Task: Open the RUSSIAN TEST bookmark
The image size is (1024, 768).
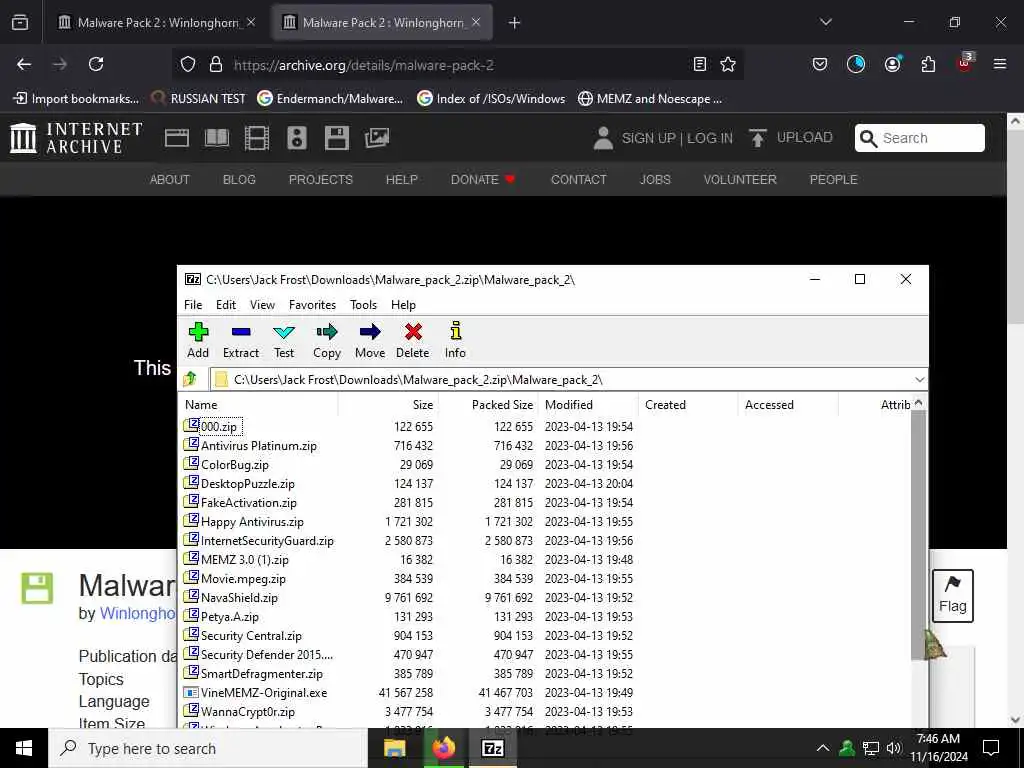Action: pos(199,99)
